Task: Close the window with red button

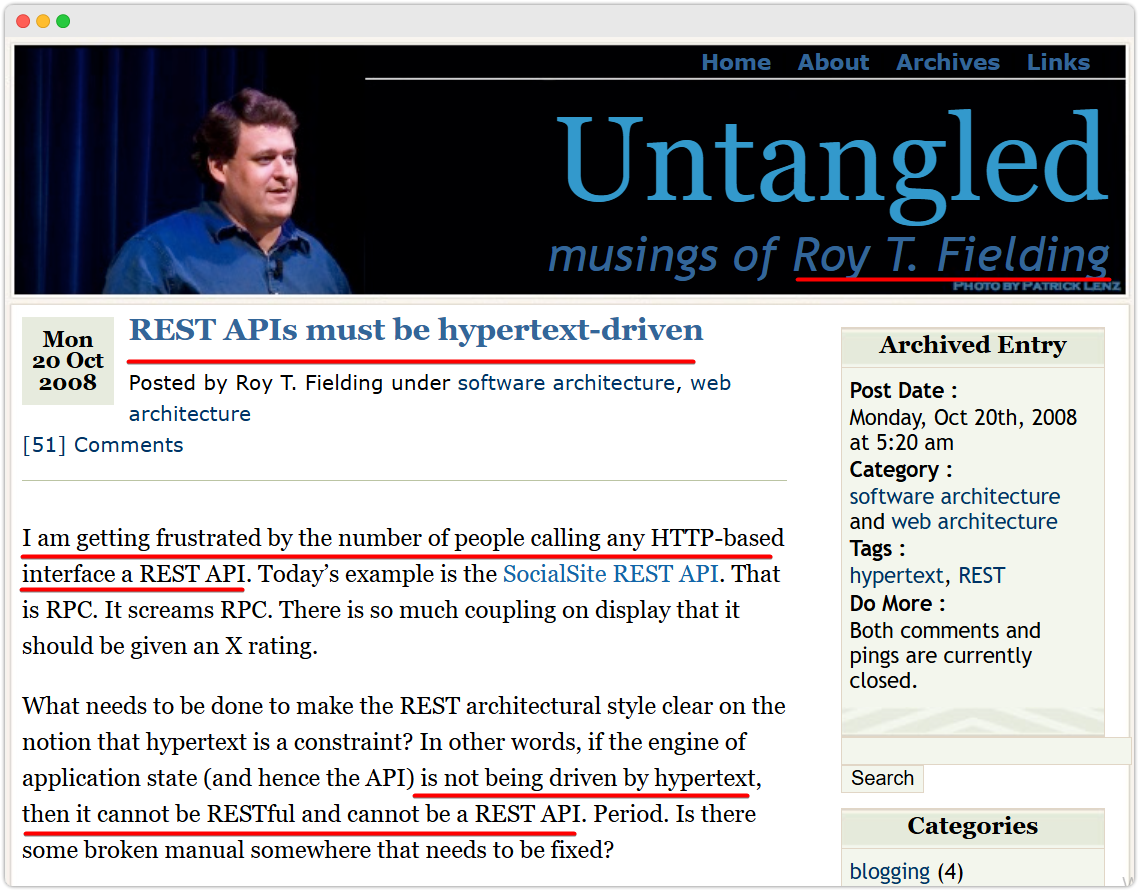Action: (23, 21)
